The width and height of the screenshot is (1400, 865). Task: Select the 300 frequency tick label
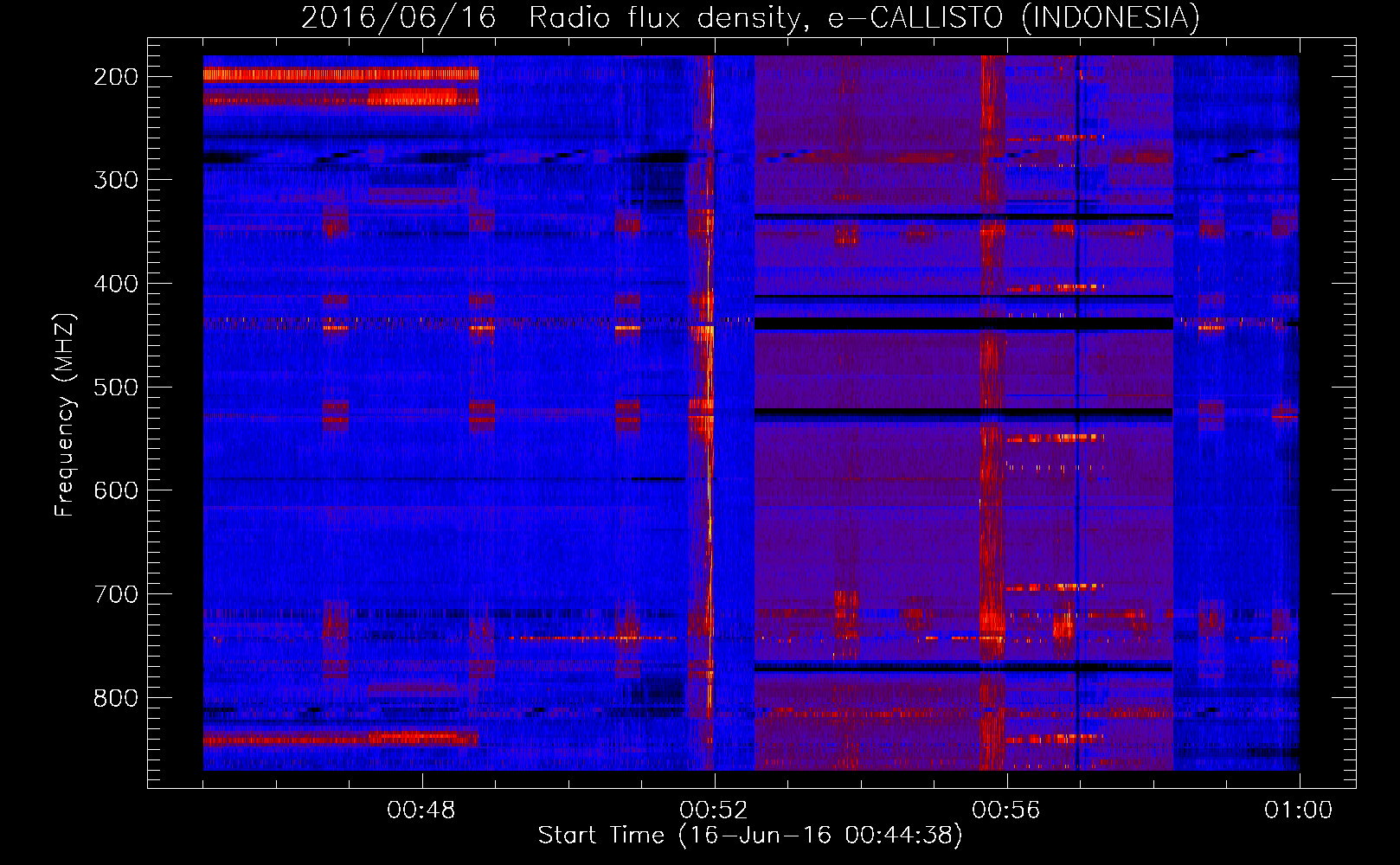116,180
